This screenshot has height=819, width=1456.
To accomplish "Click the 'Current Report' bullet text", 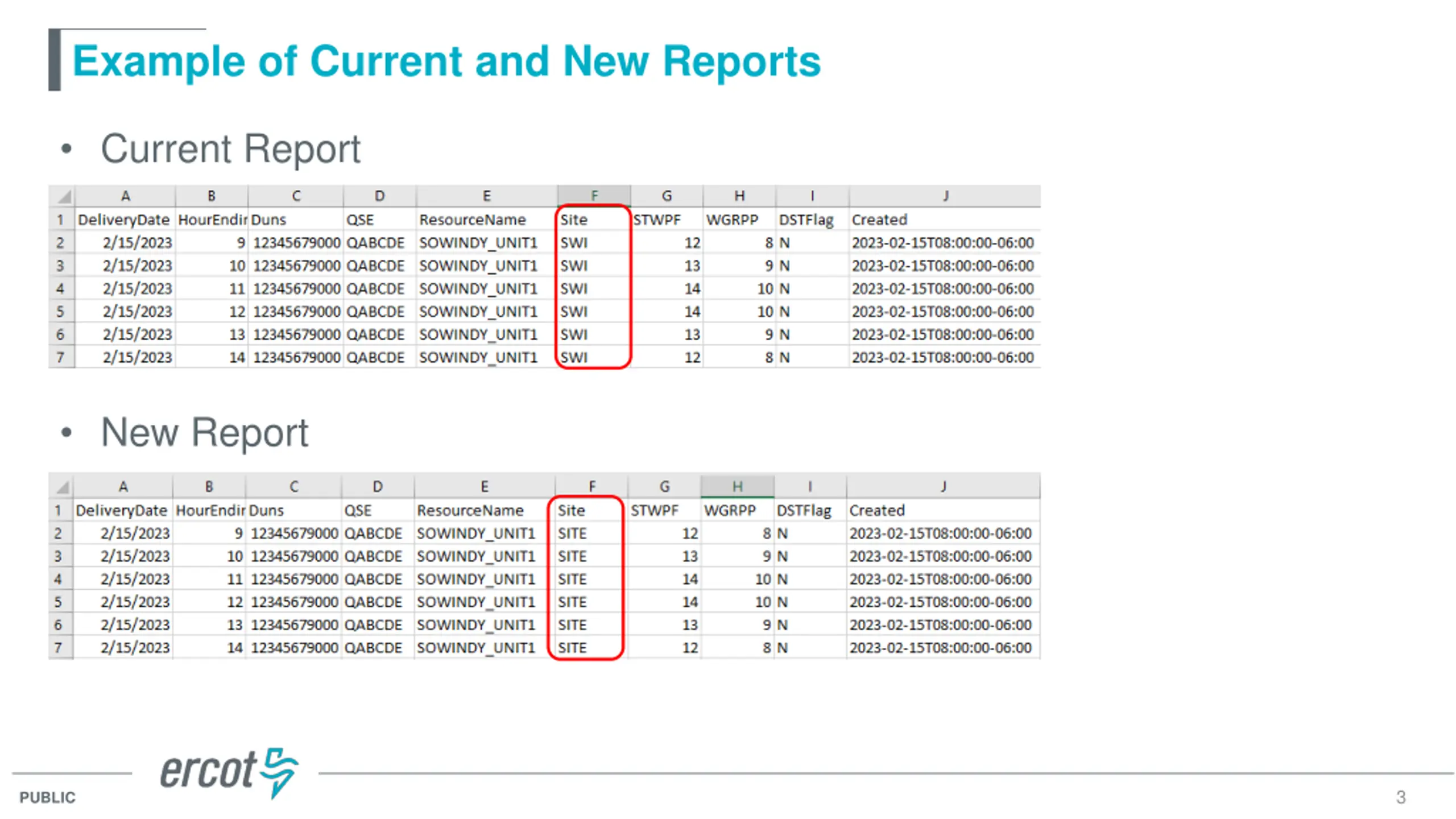I will pyautogui.click(x=230, y=149).
